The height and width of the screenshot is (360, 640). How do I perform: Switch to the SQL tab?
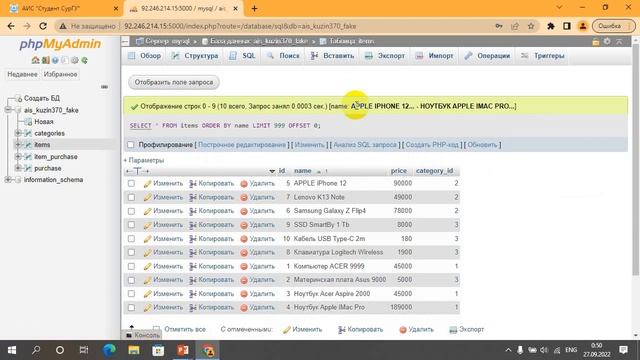coord(242,56)
